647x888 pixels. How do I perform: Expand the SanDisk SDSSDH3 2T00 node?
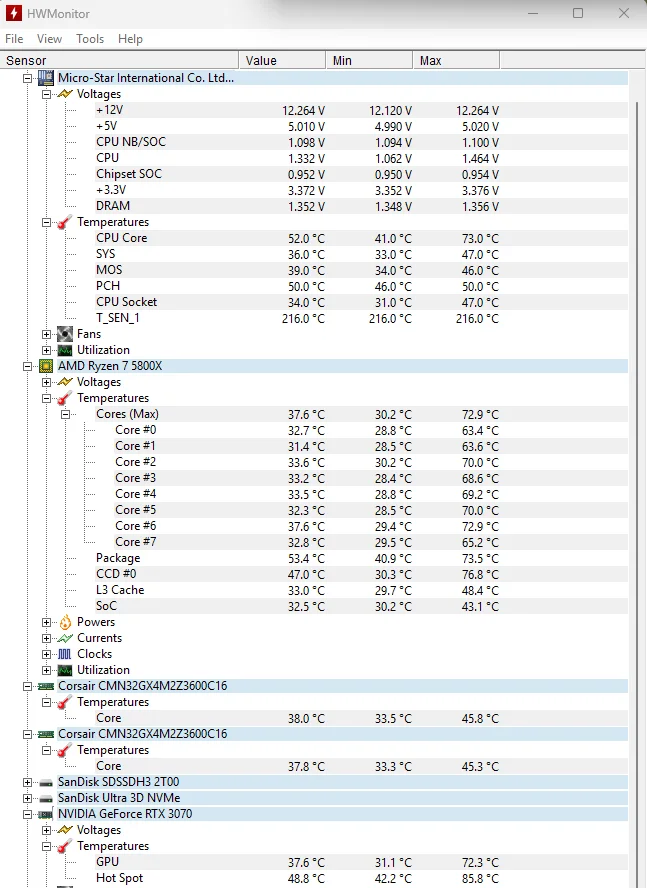(x=28, y=782)
